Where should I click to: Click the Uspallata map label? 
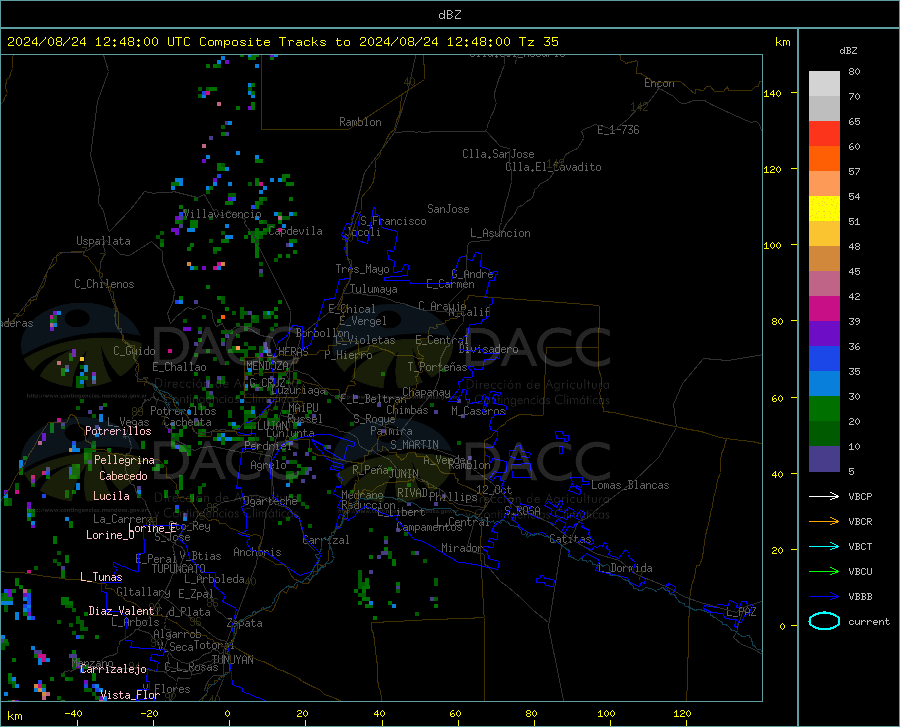click(103, 241)
